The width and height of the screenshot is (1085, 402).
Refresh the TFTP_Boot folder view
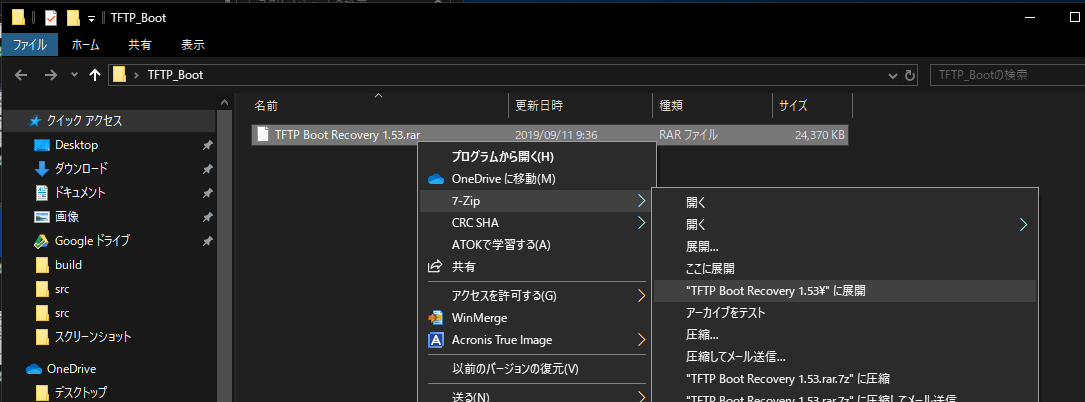[x=911, y=75]
